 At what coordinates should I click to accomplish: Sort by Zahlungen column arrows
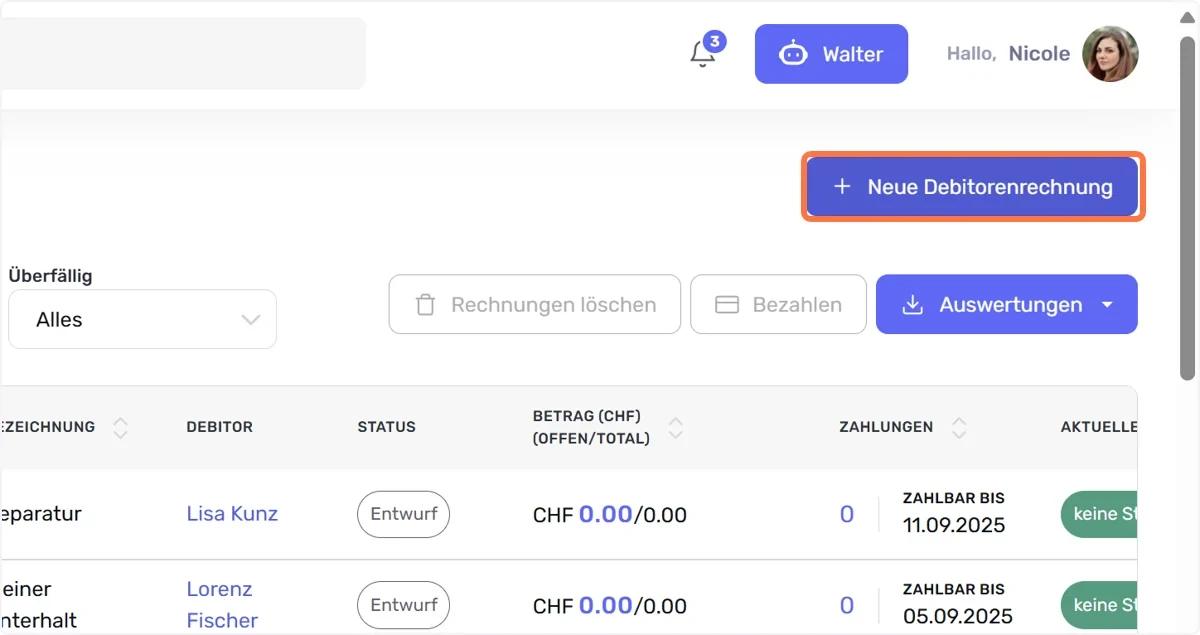pos(959,428)
